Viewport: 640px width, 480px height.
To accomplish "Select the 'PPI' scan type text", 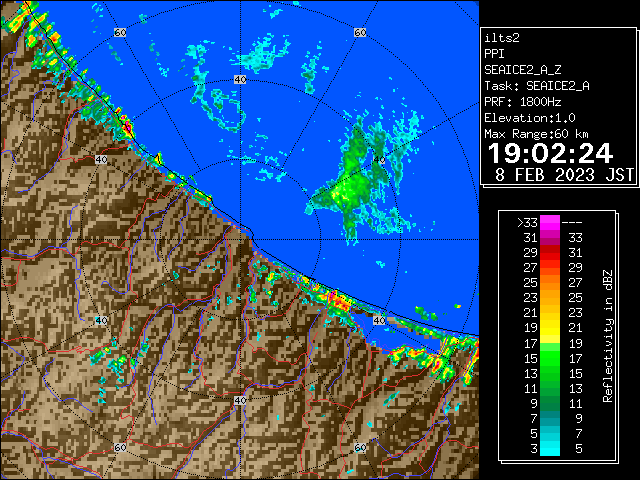I will (x=494, y=54).
